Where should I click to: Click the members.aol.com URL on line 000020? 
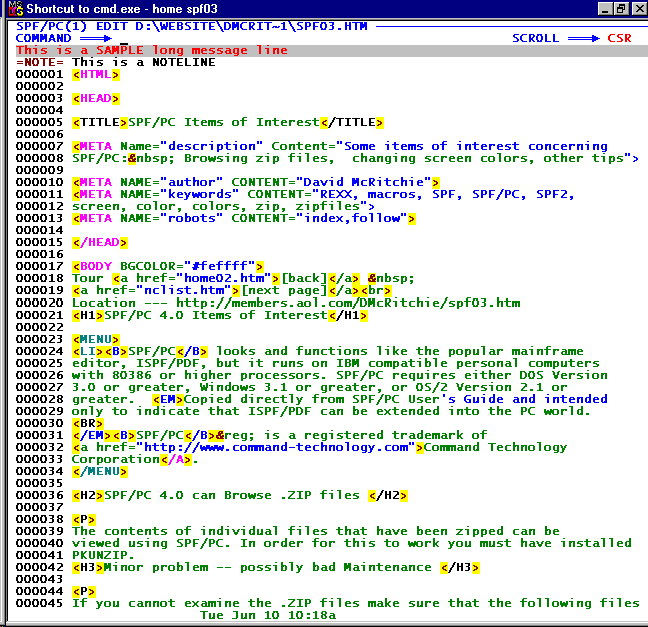pos(348,303)
